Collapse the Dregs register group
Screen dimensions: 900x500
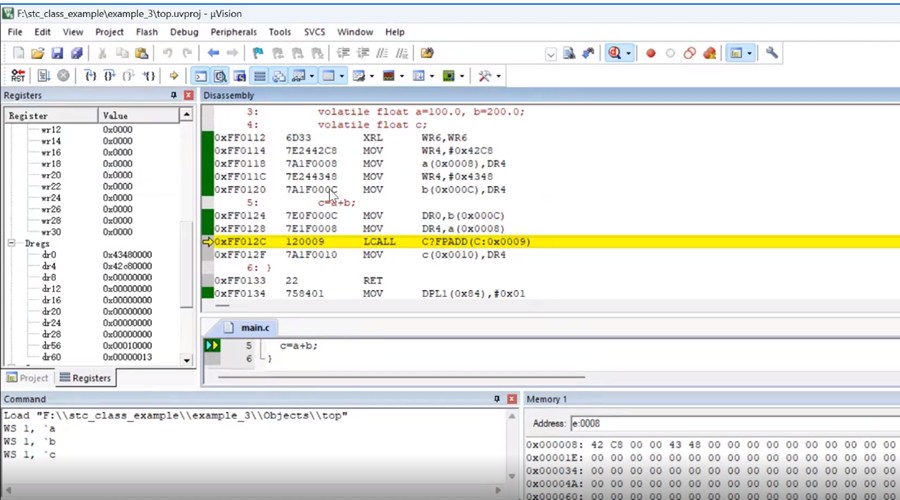point(12,243)
